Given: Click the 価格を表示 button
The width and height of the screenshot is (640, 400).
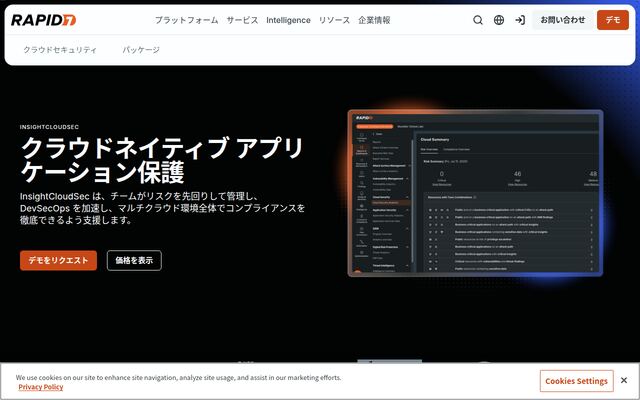Looking at the screenshot, I should tap(134, 260).
